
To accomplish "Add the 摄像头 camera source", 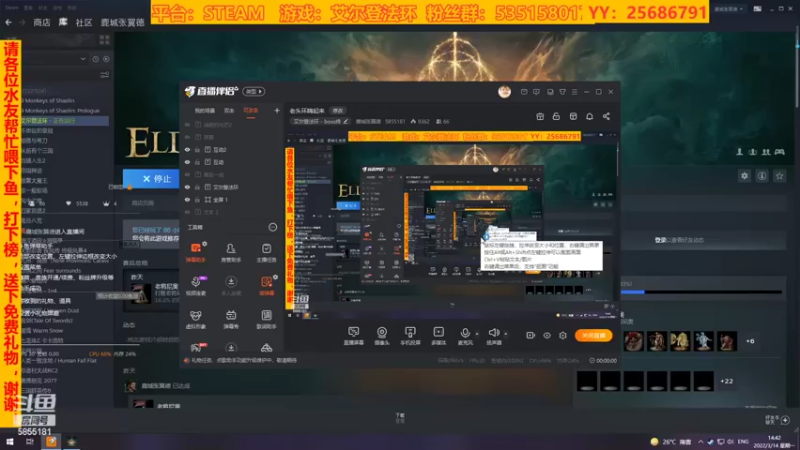I will tap(382, 336).
